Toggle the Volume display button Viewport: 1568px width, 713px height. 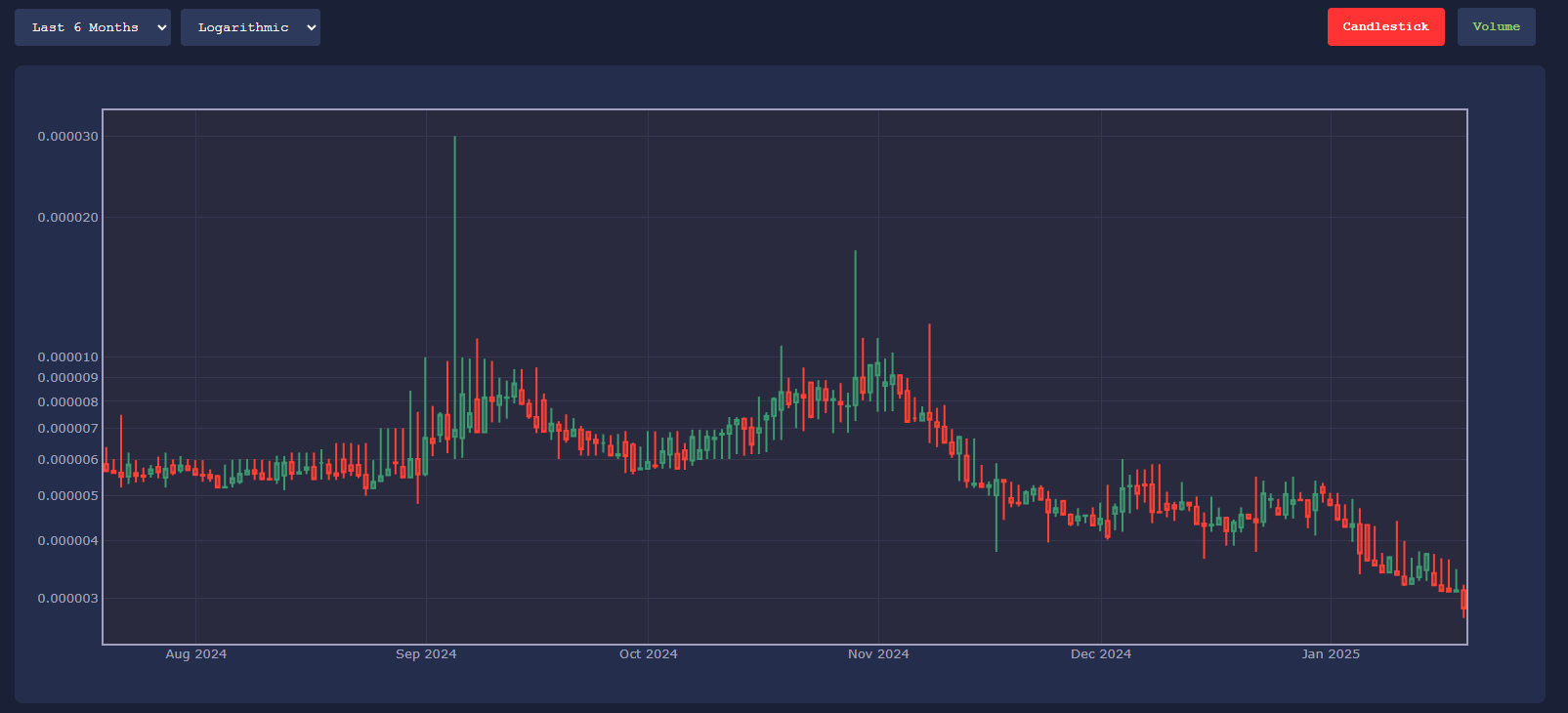tap(1496, 27)
